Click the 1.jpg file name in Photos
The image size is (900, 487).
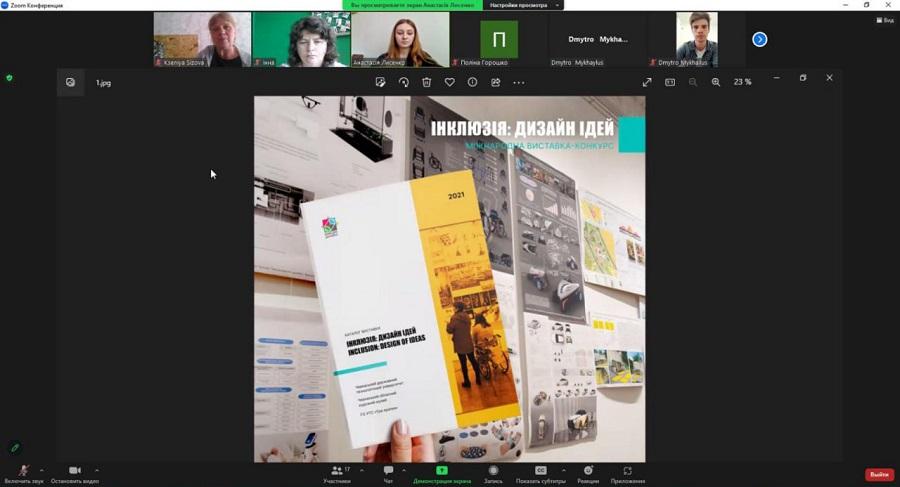coord(103,83)
